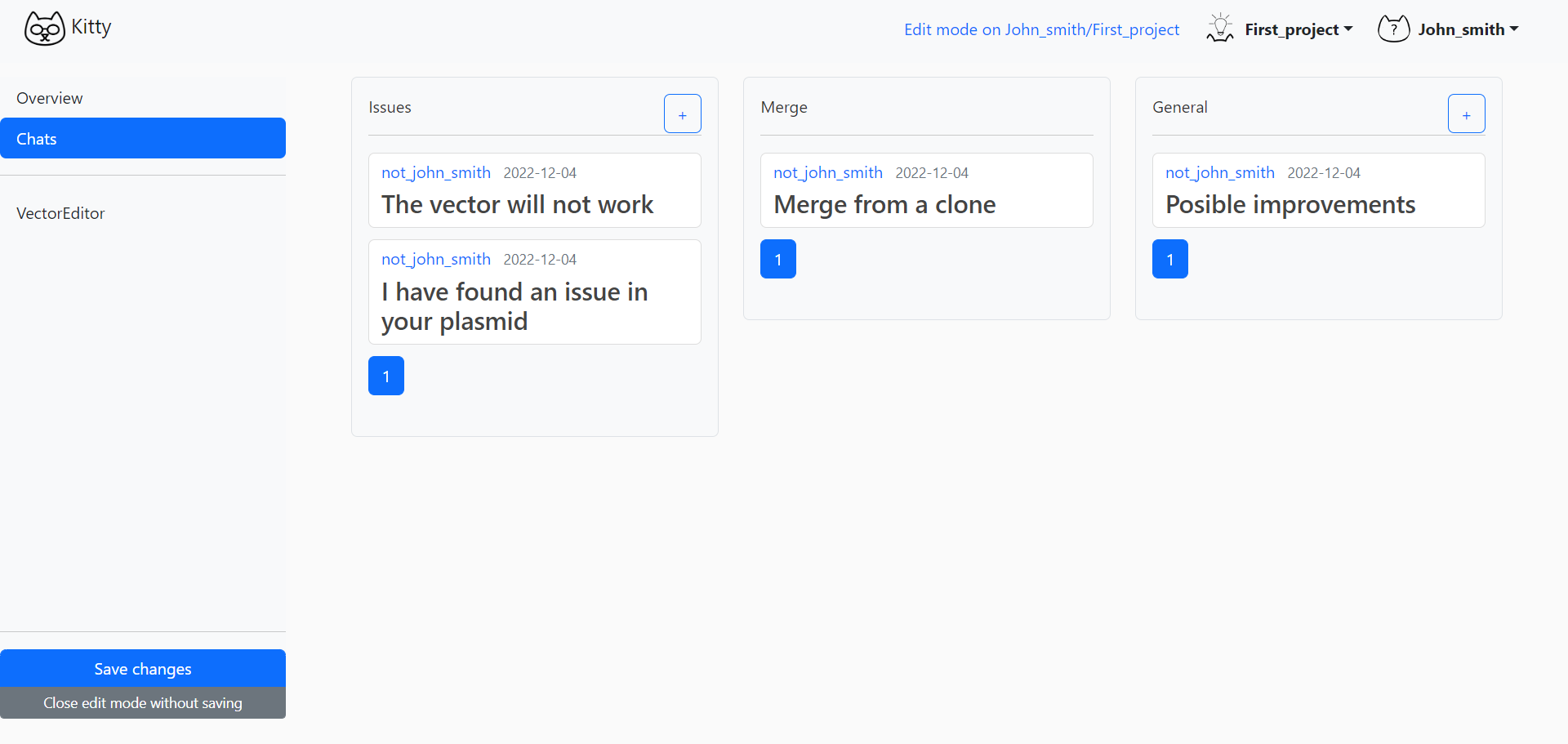Image resolution: width=1568 pixels, height=744 pixels.
Task: Select the Chats sidebar item
Action: point(143,138)
